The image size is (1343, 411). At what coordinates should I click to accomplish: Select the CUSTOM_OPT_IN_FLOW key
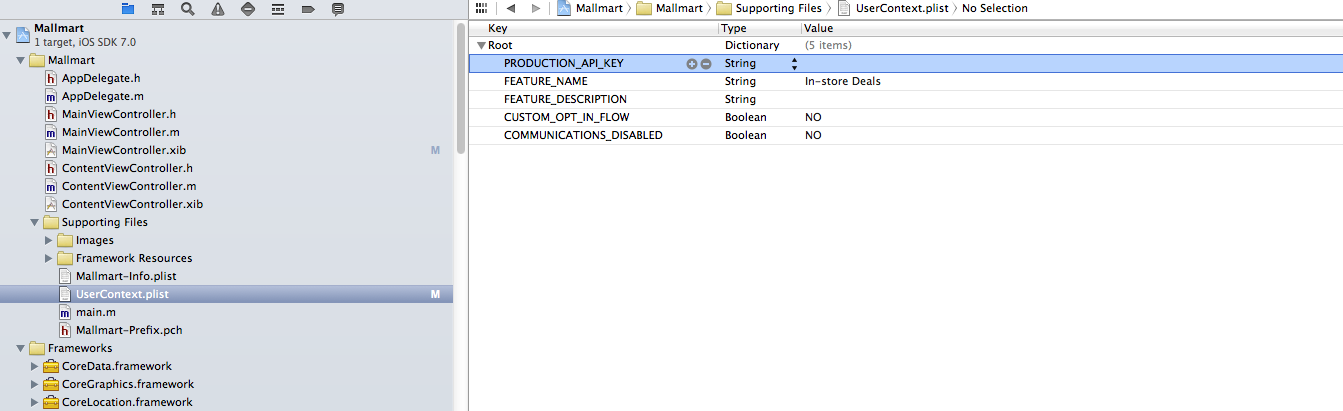click(x=566, y=117)
